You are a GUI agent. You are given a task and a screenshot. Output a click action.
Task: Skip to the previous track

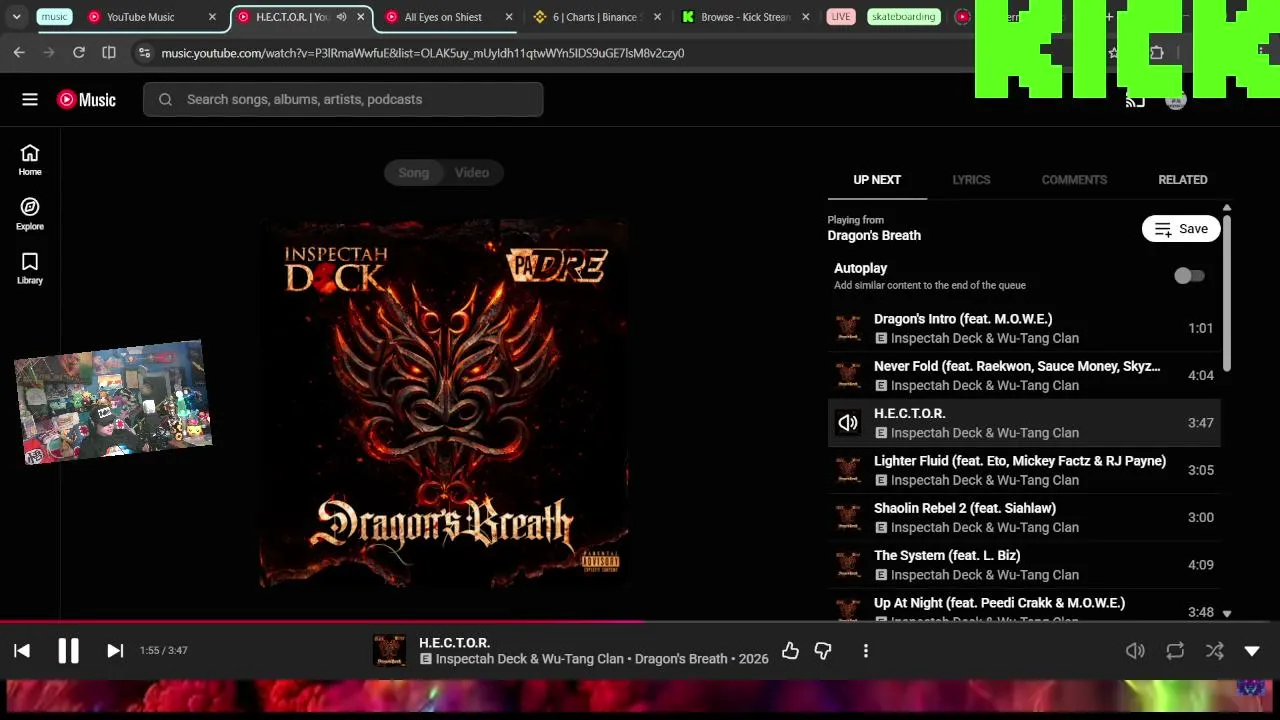(22, 650)
